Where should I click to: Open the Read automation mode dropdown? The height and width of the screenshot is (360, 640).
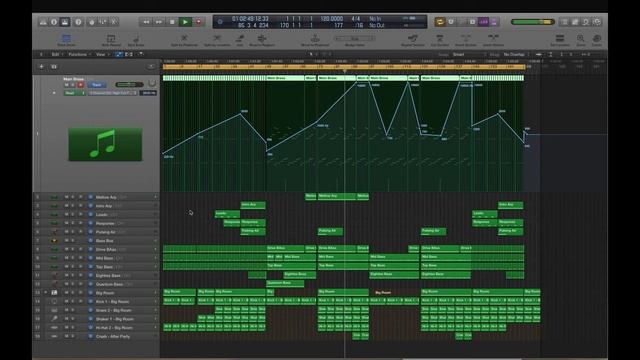[74, 93]
